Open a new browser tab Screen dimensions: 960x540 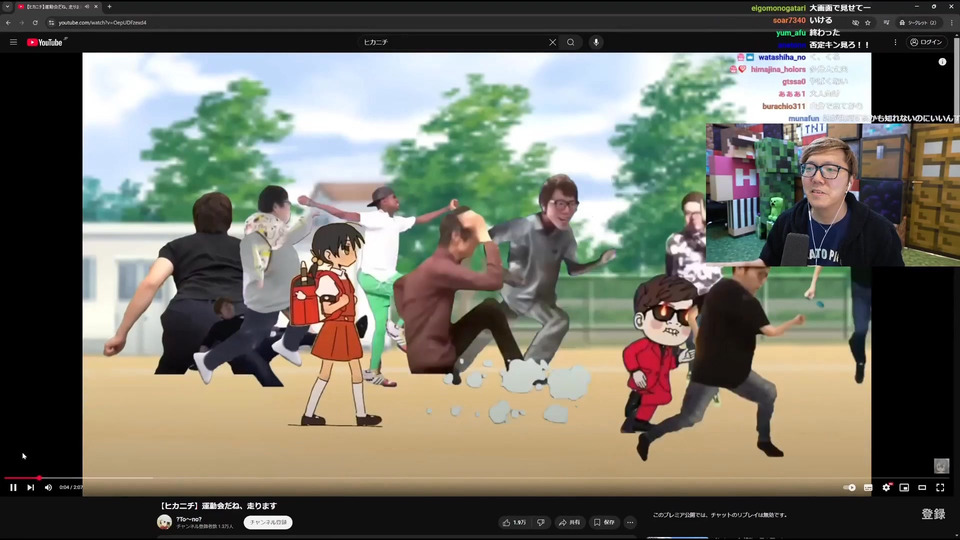(110, 7)
